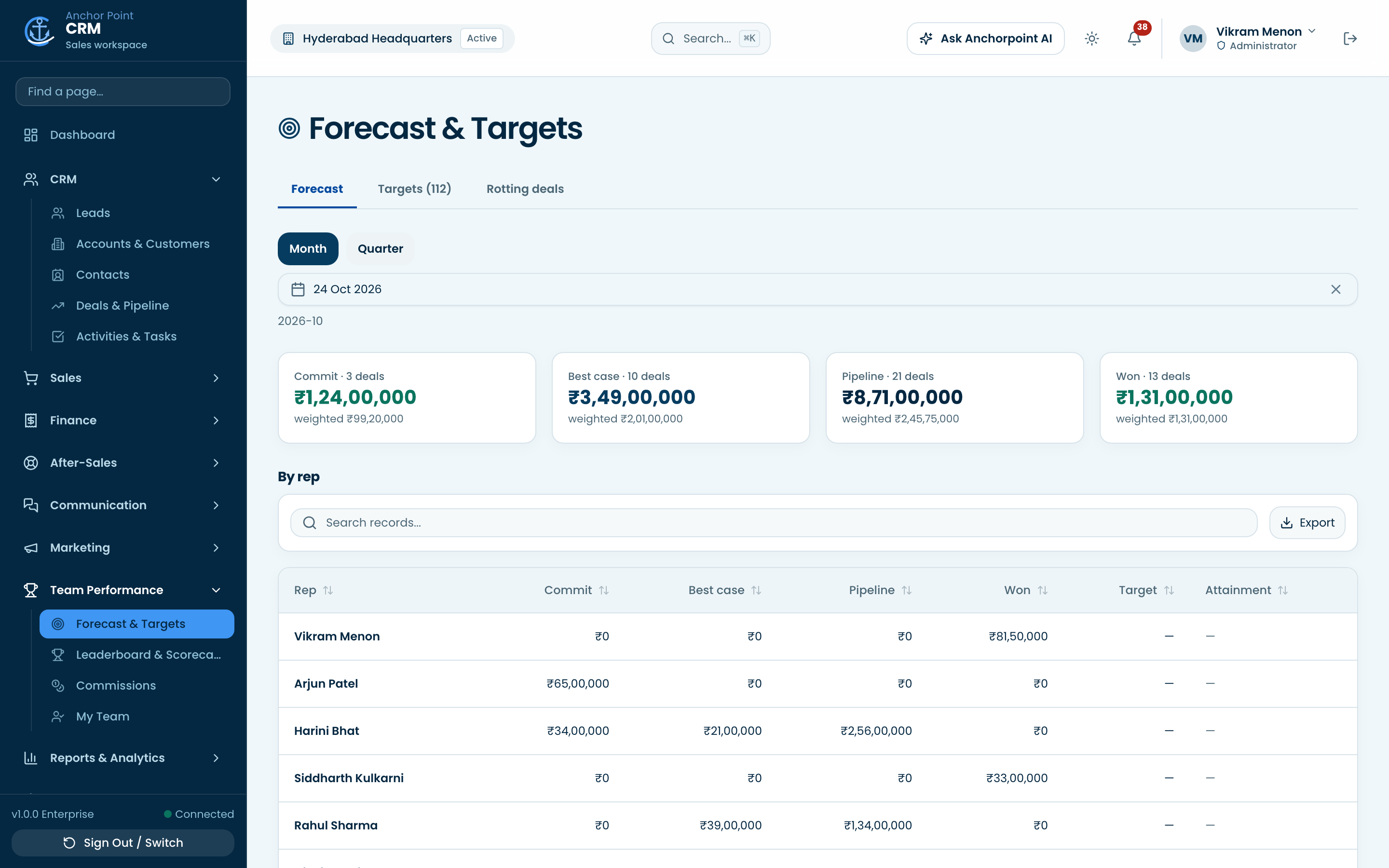The height and width of the screenshot is (868, 1389).
Task: Open Activities & Tasks
Action: pyautogui.click(x=136, y=337)
